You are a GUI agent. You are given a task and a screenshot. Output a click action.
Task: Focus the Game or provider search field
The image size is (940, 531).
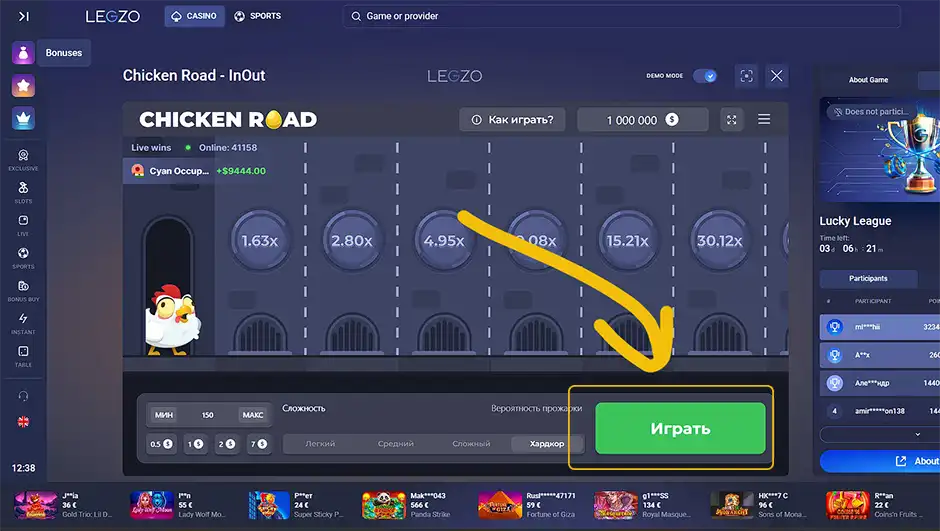621,16
